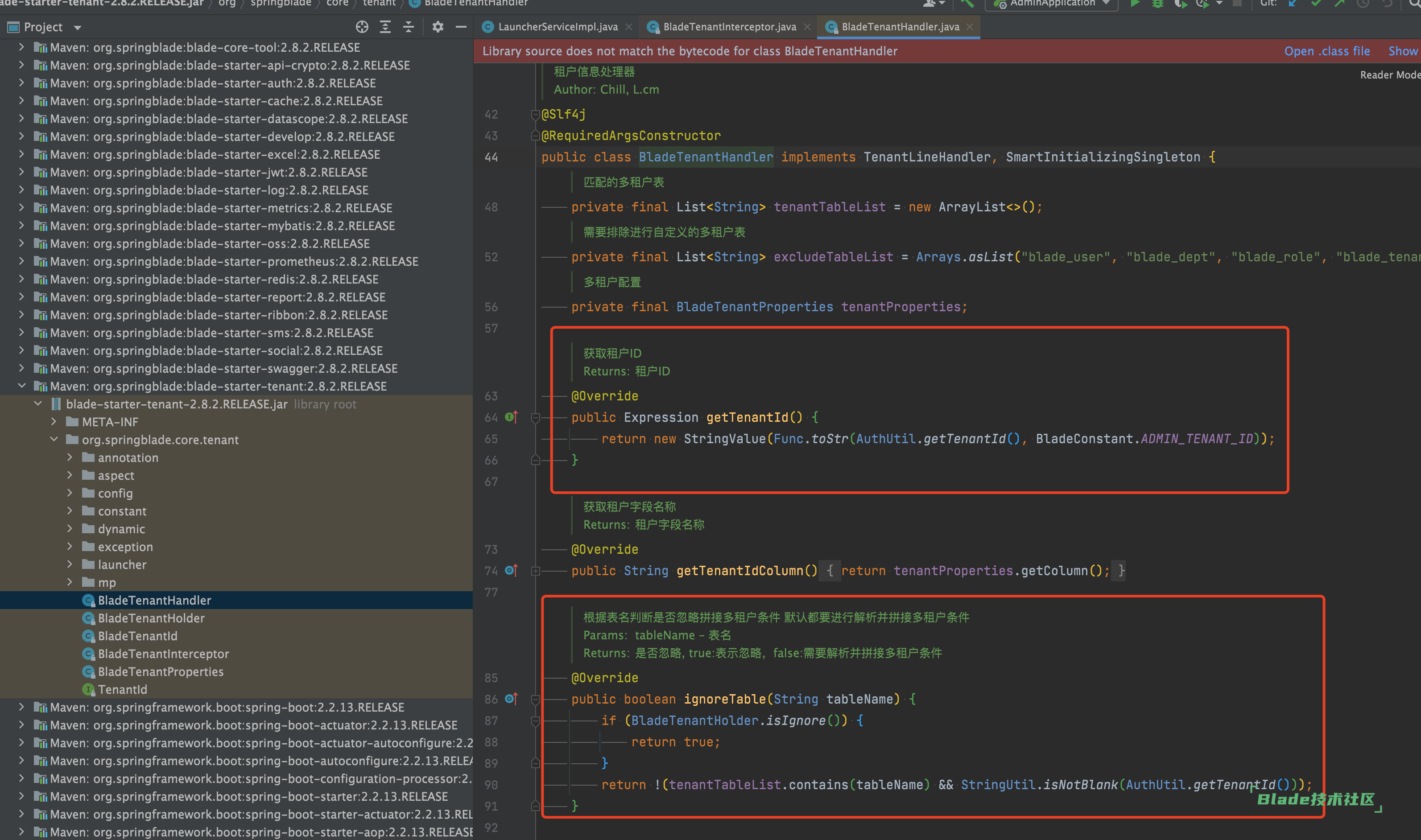Image resolution: width=1421 pixels, height=840 pixels.
Task: Expand the aspect package
Action: coord(70,475)
